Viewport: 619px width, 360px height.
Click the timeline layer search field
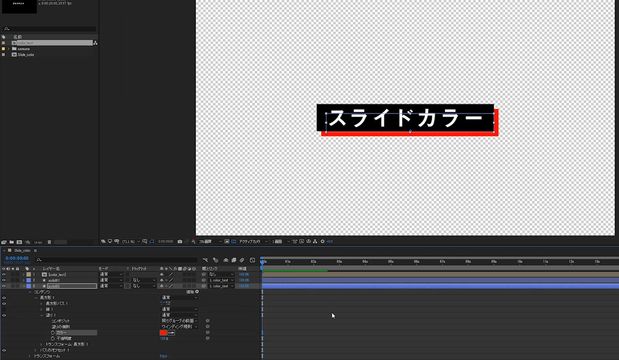(x=117, y=260)
